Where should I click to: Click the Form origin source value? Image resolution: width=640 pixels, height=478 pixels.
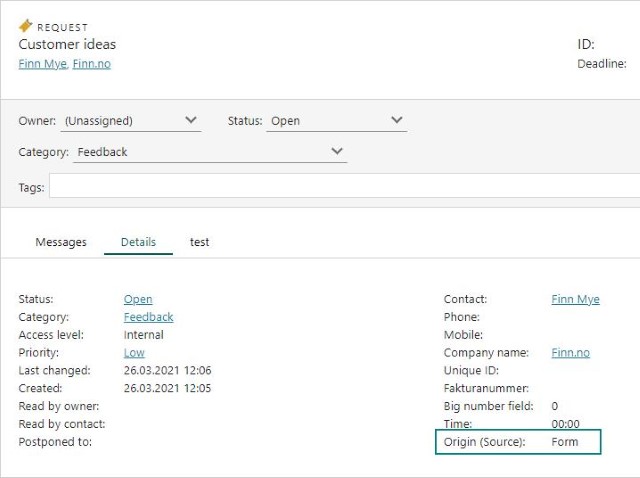565,442
